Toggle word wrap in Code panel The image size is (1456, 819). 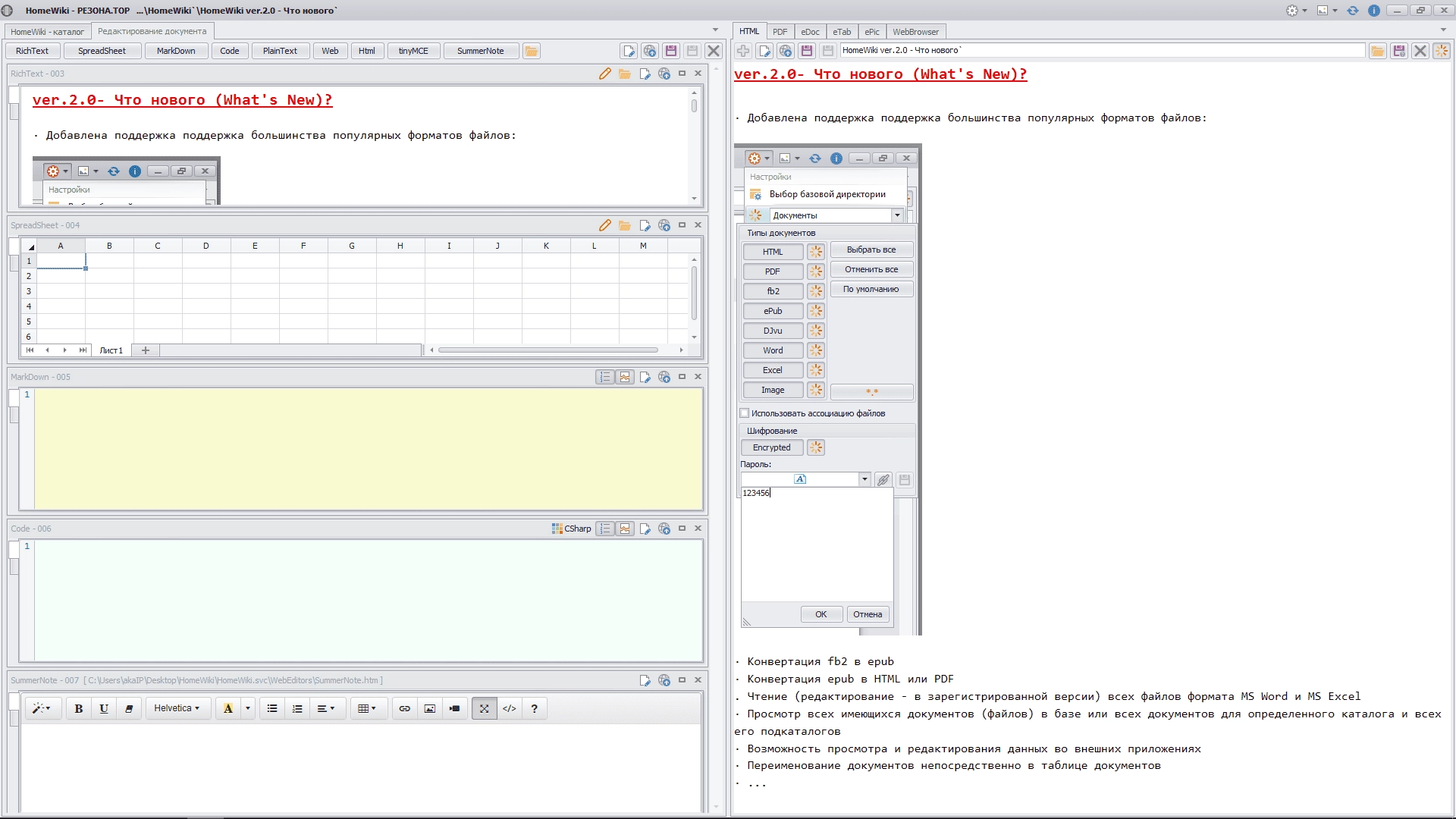[625, 529]
